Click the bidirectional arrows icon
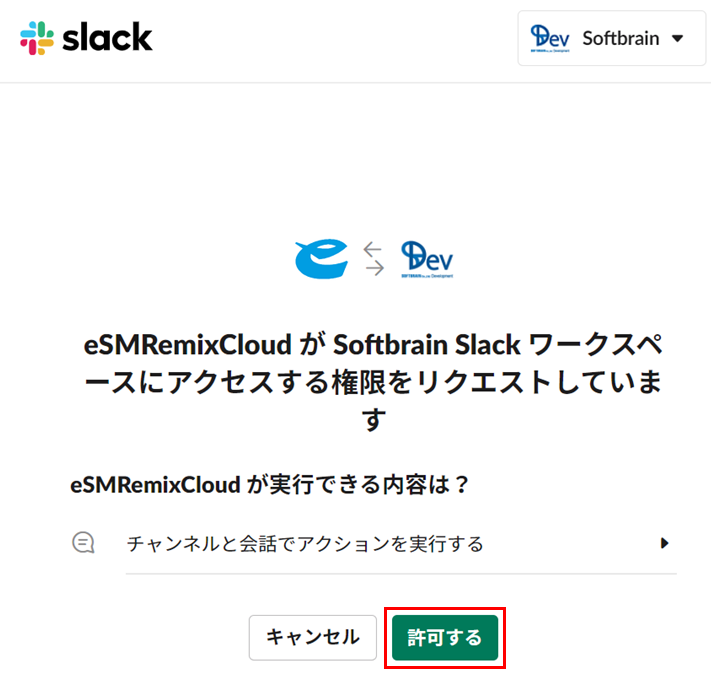This screenshot has width=711, height=688. 374,259
